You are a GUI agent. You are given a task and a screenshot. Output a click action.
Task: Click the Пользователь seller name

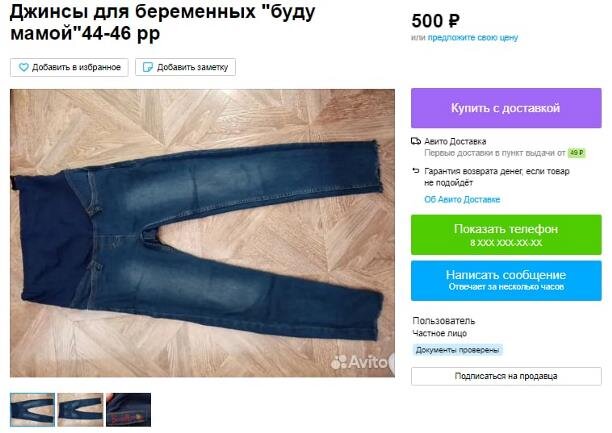click(444, 321)
